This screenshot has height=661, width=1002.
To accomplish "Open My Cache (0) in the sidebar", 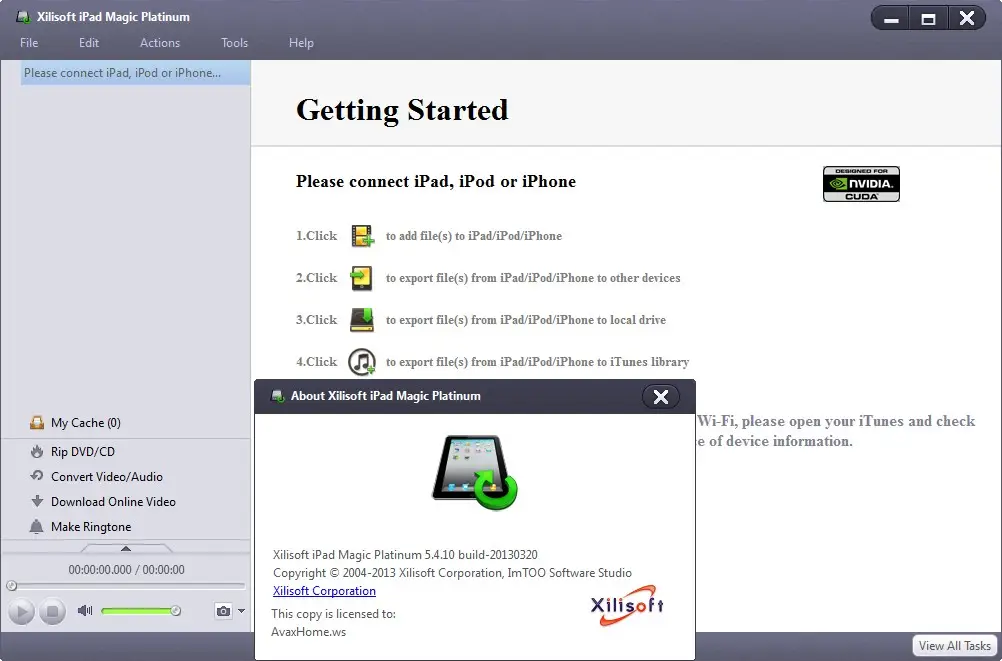I will point(86,423).
